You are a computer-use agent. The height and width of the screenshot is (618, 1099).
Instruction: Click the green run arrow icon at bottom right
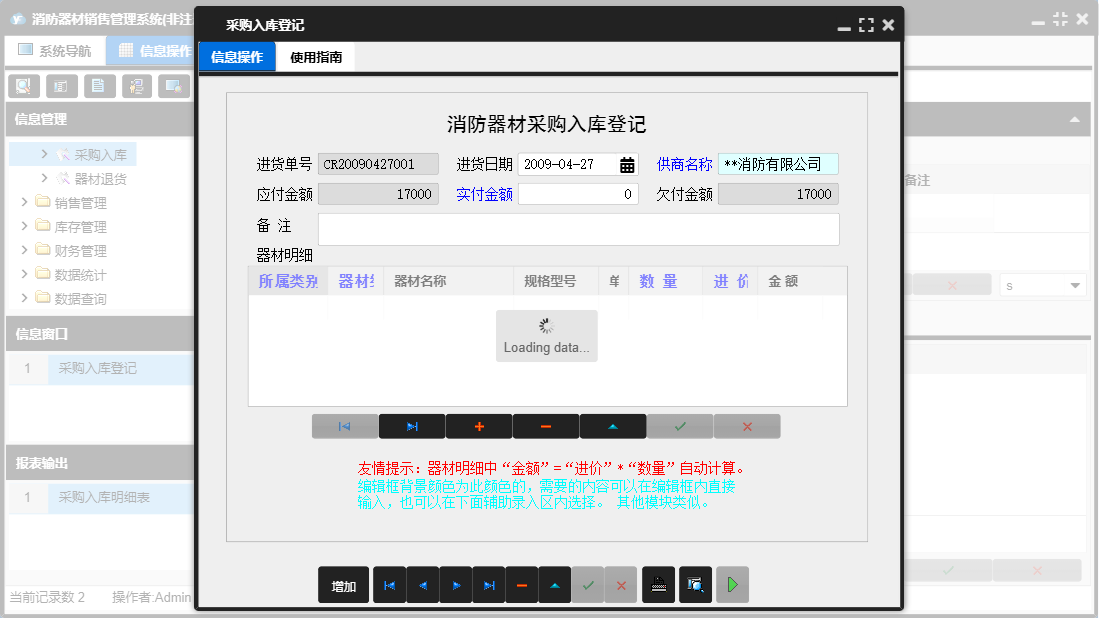click(x=731, y=585)
